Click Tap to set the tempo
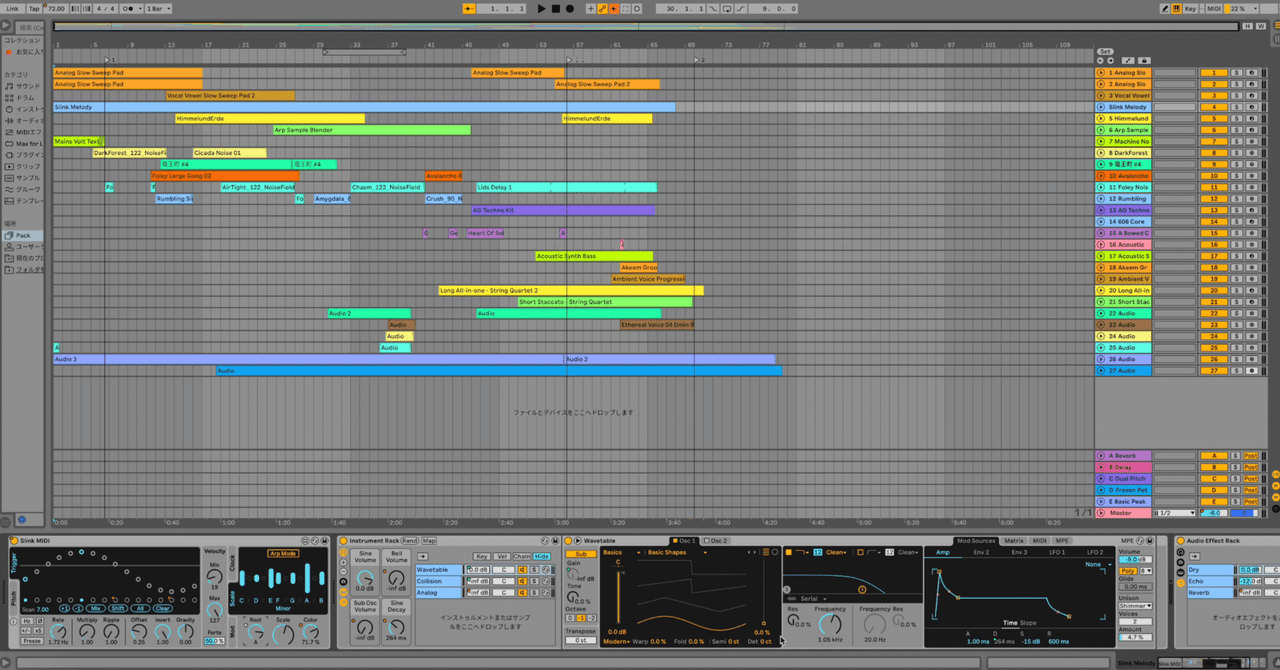The width and height of the screenshot is (1280, 670). point(33,8)
